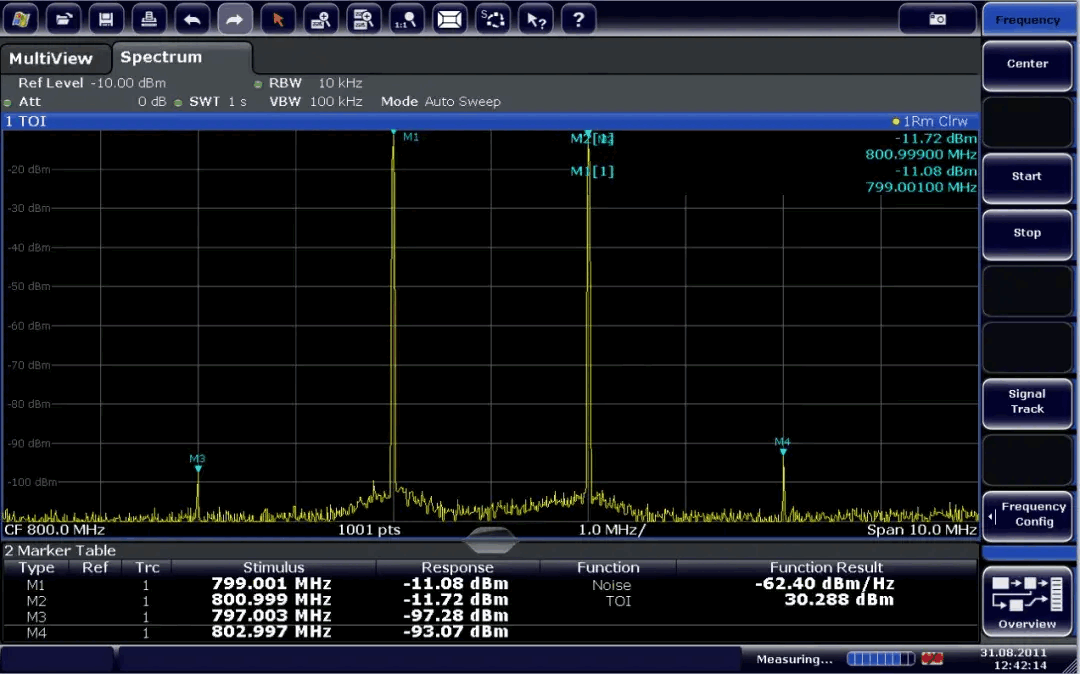
Task: Click the 1.0 MHz/ division label
Action: (612, 530)
